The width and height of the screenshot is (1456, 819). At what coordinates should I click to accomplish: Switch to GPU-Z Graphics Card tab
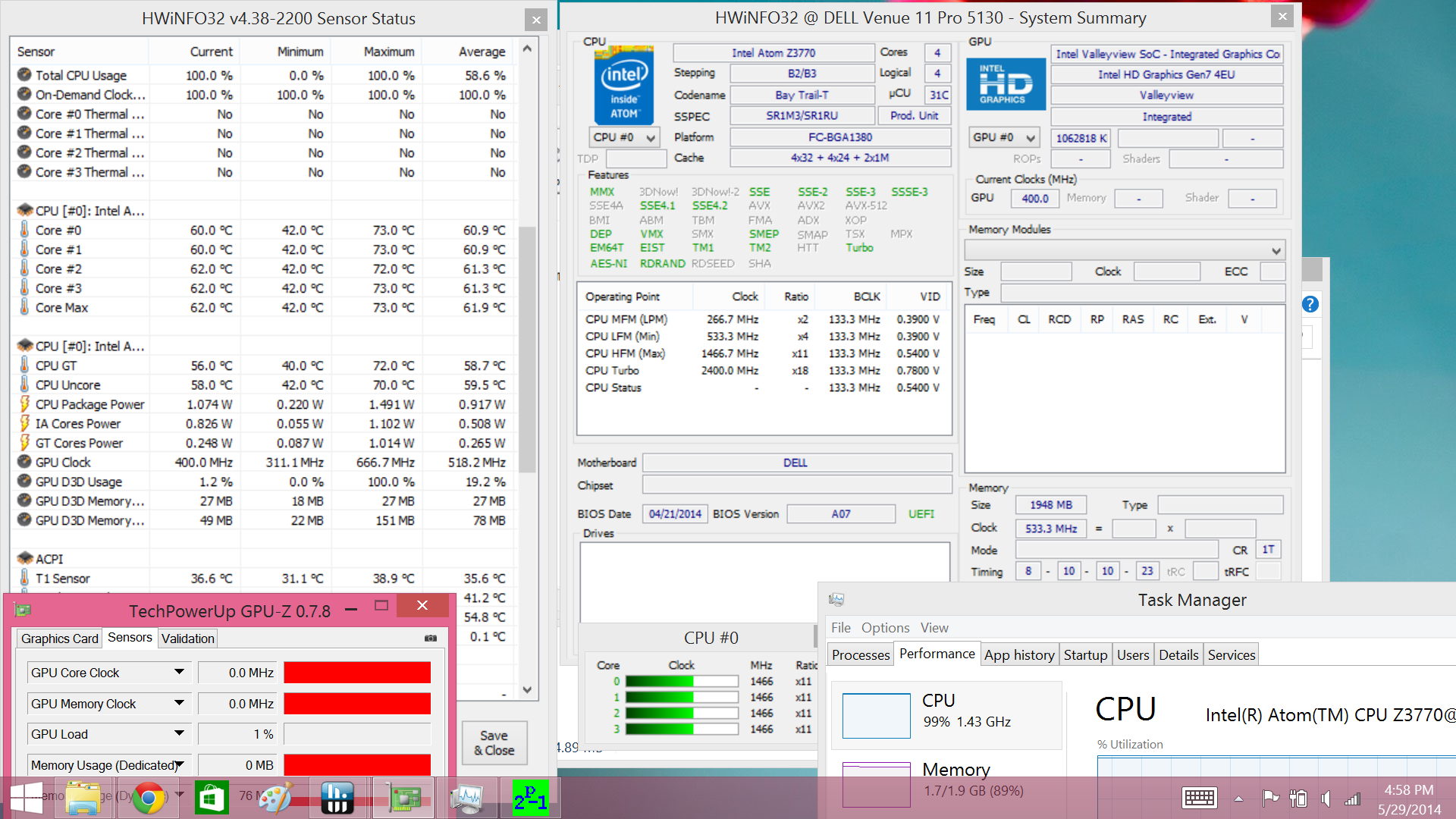click(x=59, y=639)
